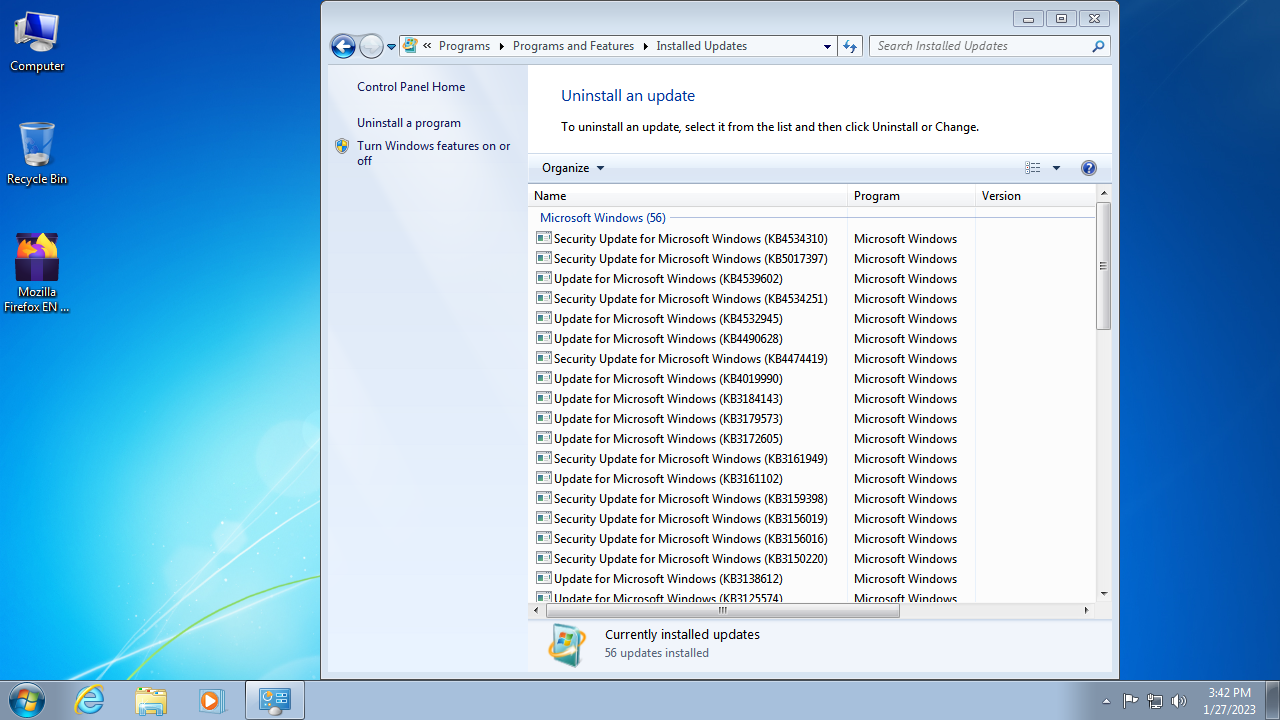Viewport: 1280px width, 720px height.
Task: Select Security Update KB5017397 row
Action: click(x=812, y=258)
